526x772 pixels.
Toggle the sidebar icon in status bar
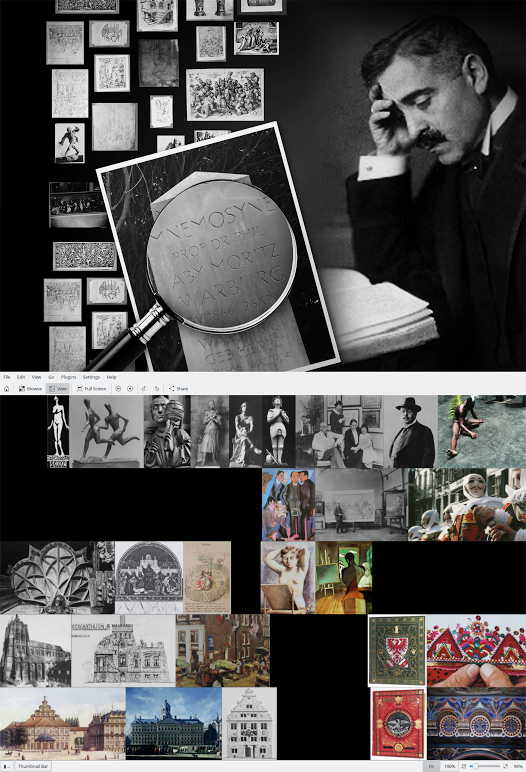[x=7, y=767]
